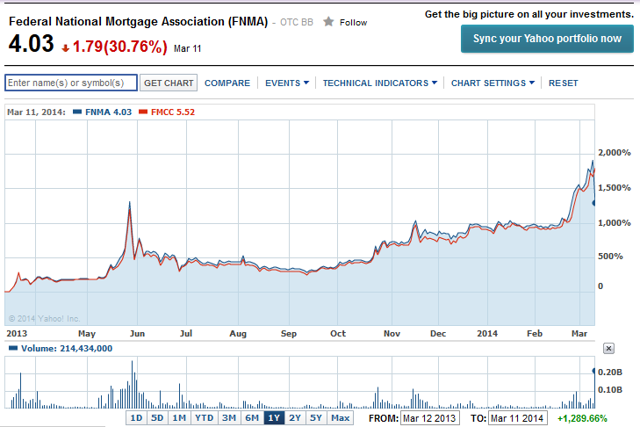Choose the 6M time range
This screenshot has width=640, height=427.
click(252, 418)
